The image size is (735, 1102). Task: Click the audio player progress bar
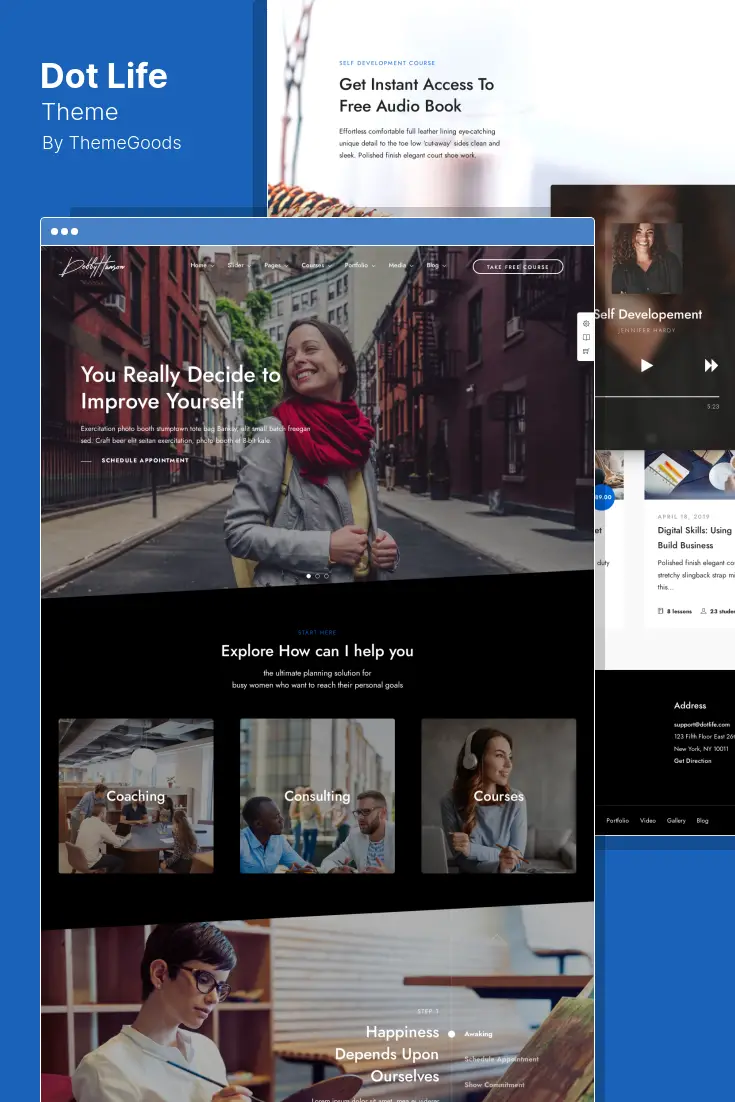coord(657,397)
